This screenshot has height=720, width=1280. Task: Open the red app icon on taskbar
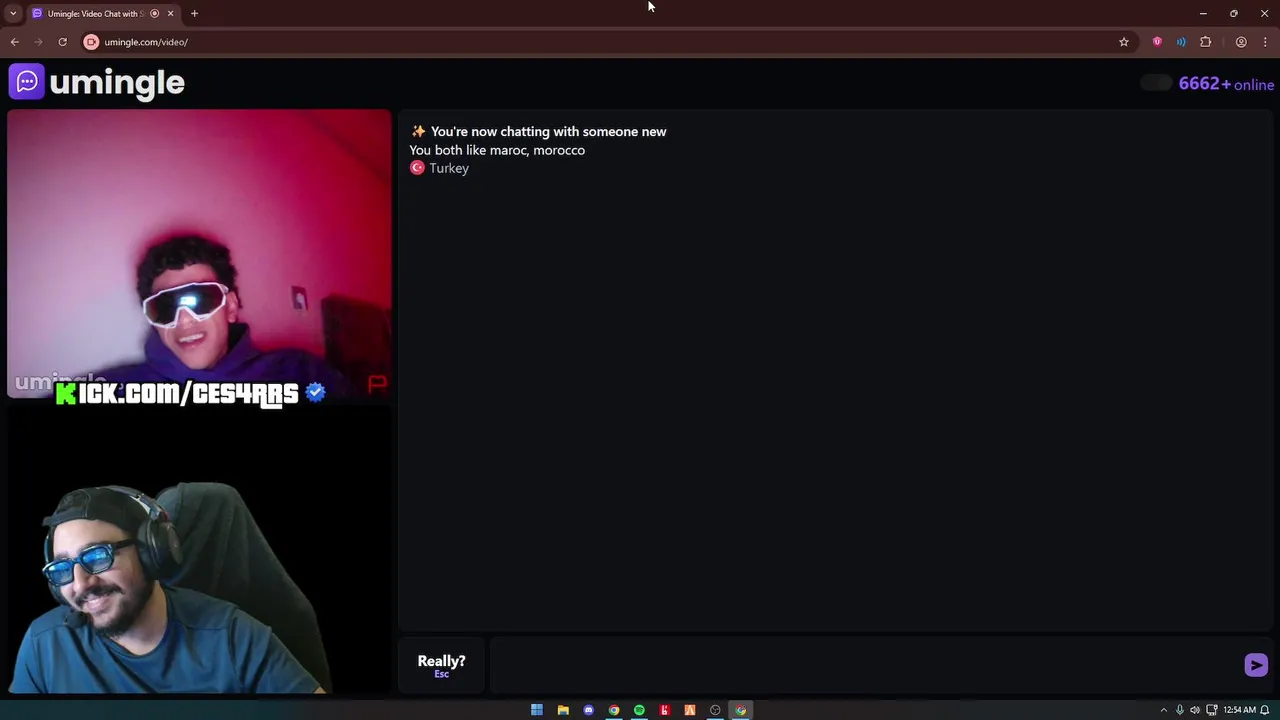pos(664,710)
